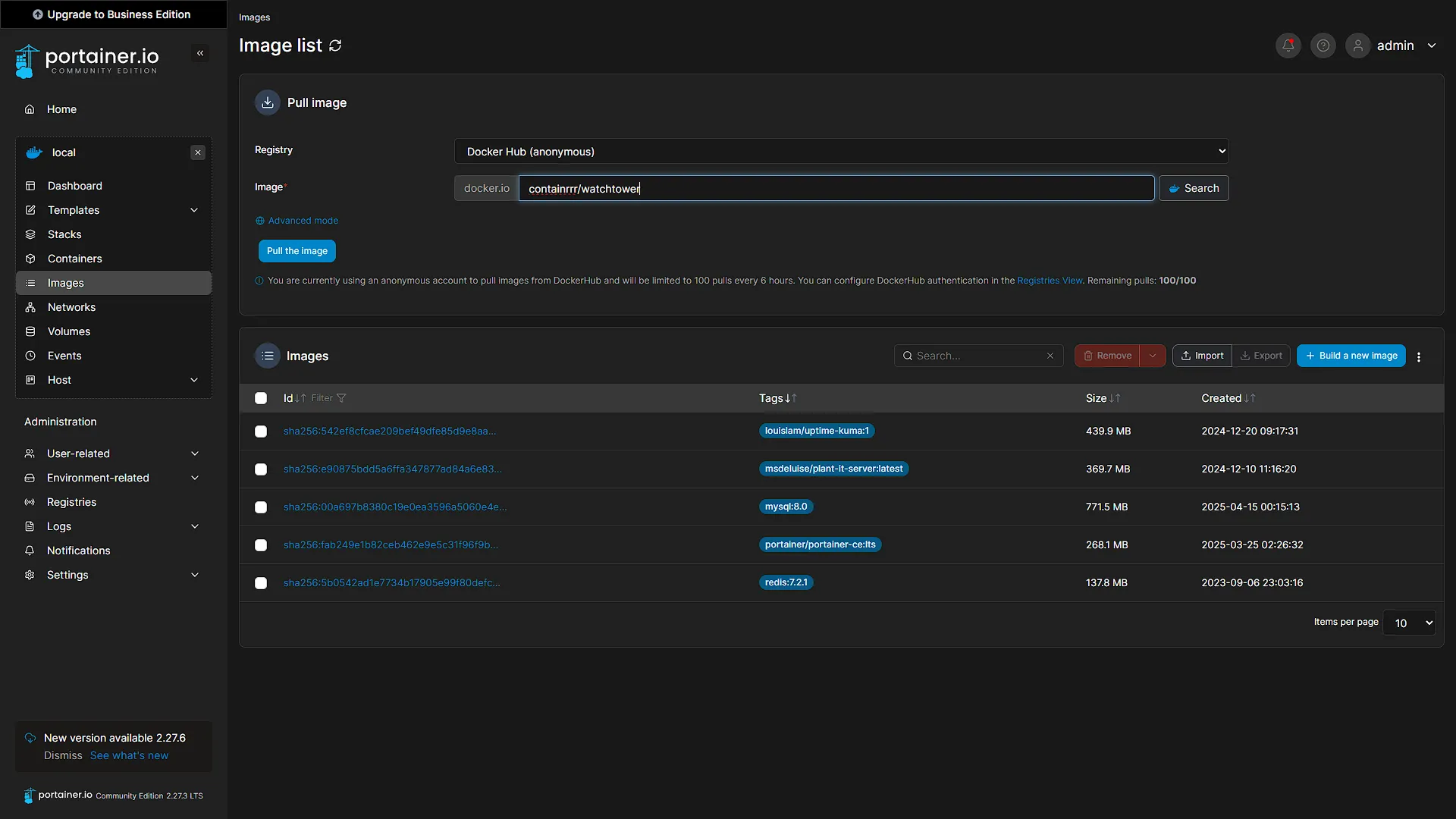The height and width of the screenshot is (819, 1456).
Task: Click Upgrade to Business Edition banner
Action: pyautogui.click(x=112, y=14)
